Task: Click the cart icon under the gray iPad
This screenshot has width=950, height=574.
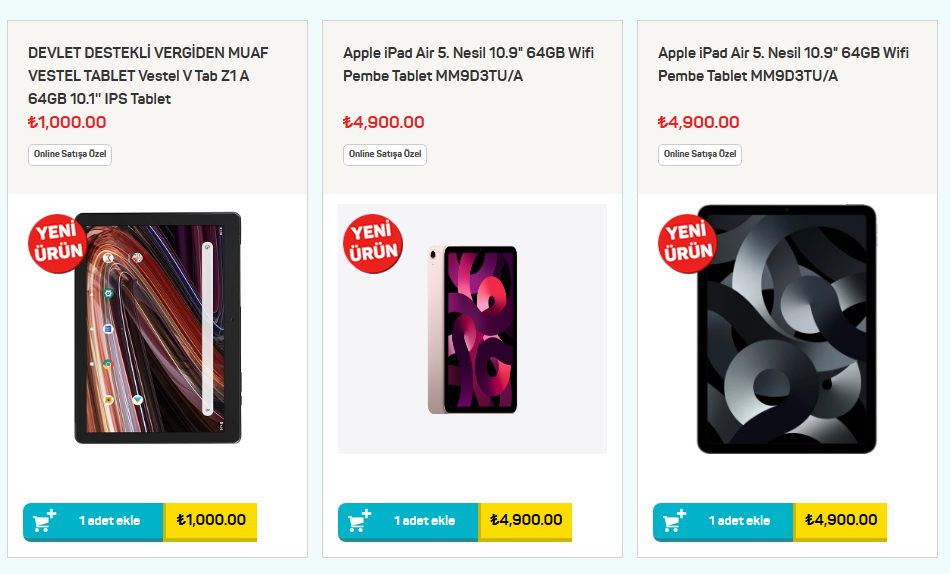Action: (675, 521)
